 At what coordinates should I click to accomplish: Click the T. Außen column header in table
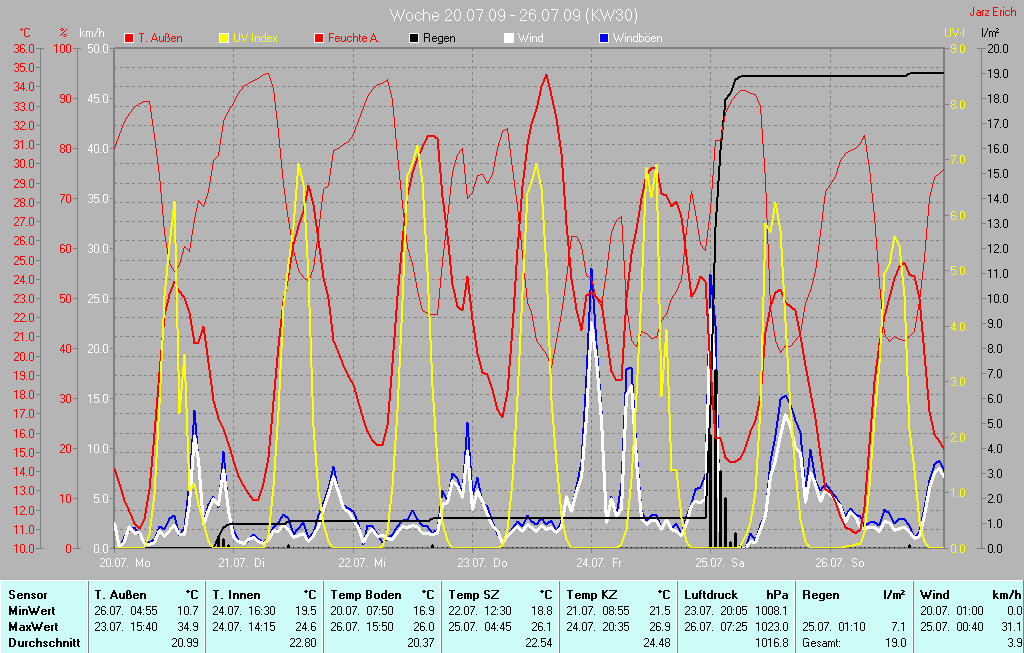pyautogui.click(x=121, y=595)
